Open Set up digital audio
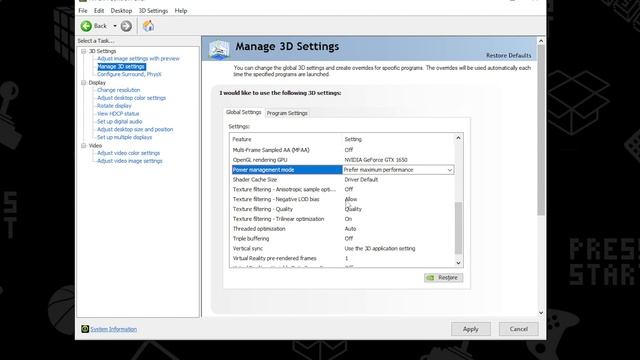This screenshot has width=640, height=360. point(120,122)
